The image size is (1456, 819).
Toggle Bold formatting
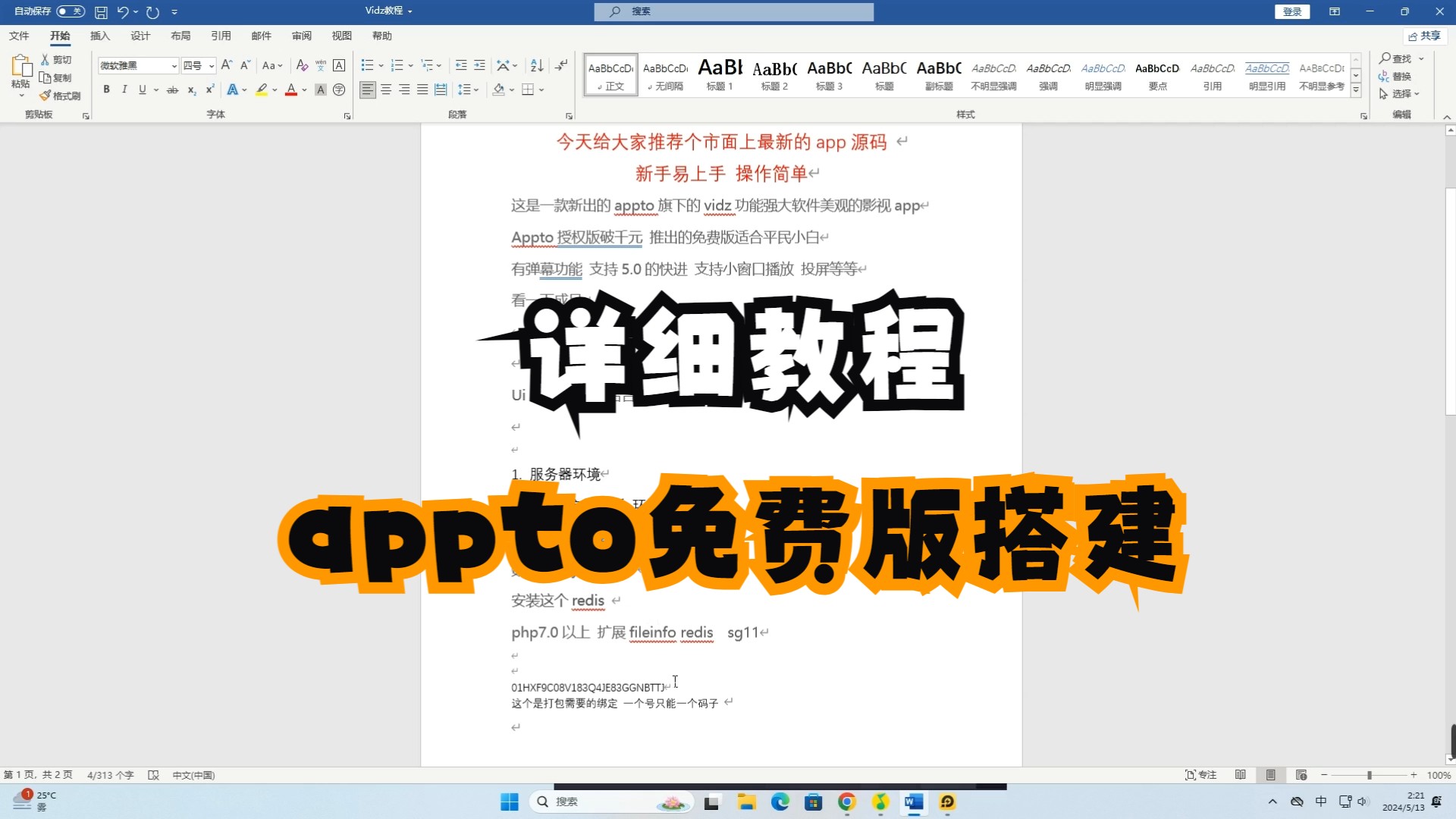106,89
